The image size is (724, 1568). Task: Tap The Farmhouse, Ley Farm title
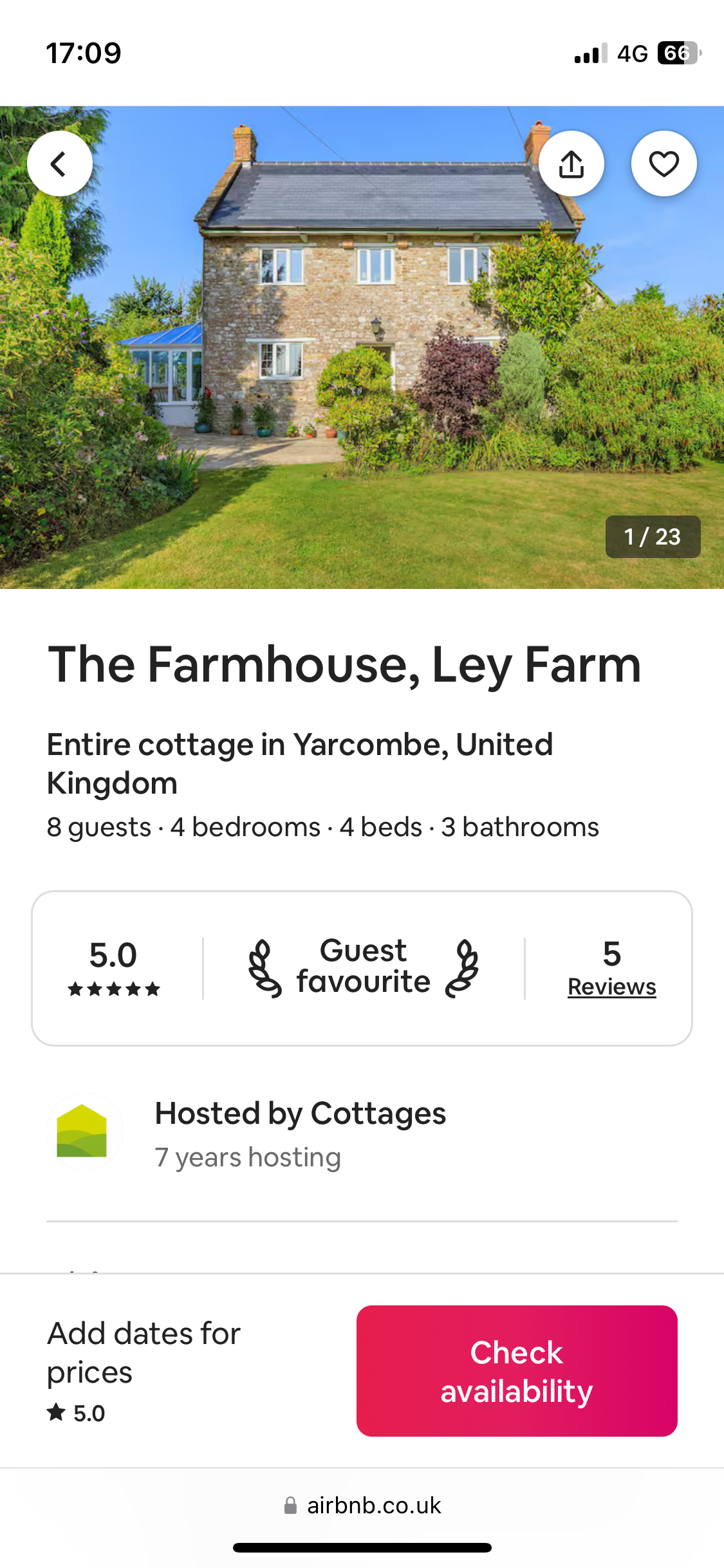[x=344, y=665]
